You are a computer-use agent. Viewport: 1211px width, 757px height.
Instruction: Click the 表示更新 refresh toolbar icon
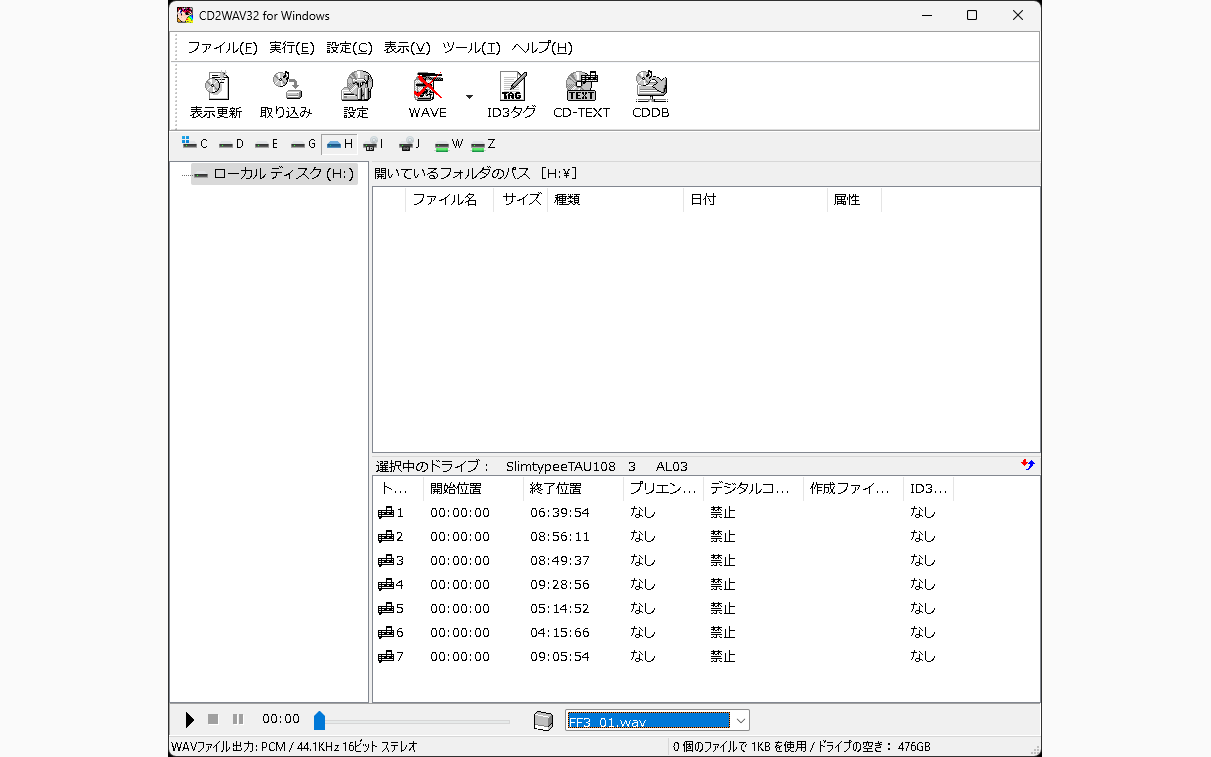click(216, 96)
